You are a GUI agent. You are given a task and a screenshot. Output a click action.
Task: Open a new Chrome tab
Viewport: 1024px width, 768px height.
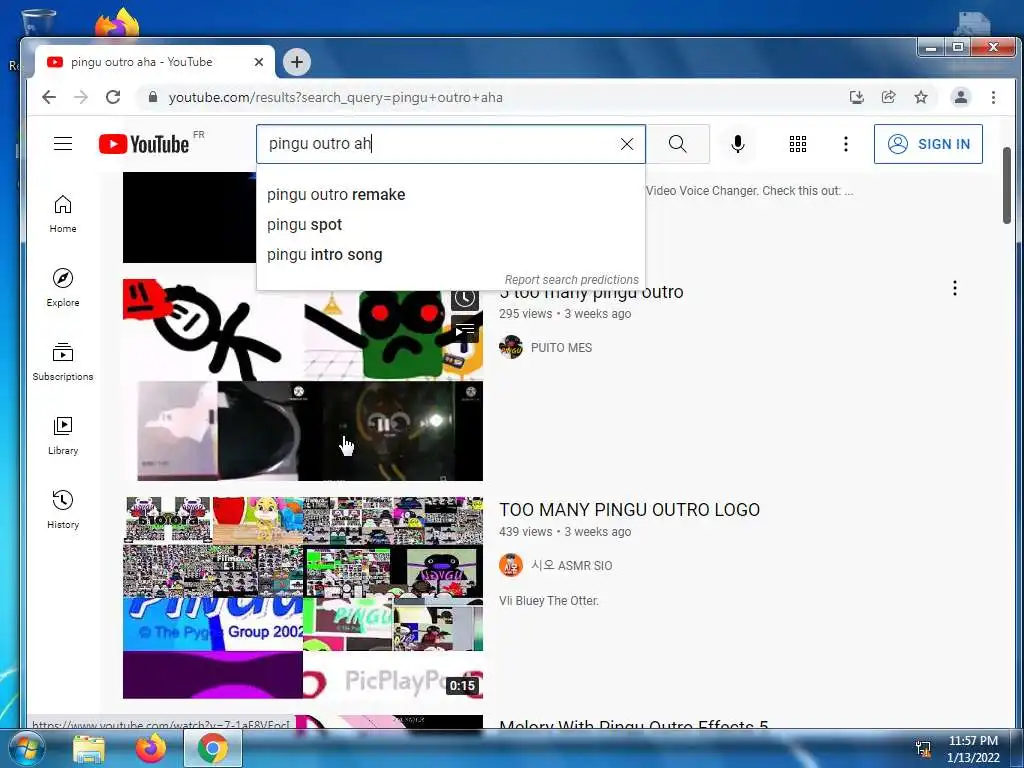(296, 62)
